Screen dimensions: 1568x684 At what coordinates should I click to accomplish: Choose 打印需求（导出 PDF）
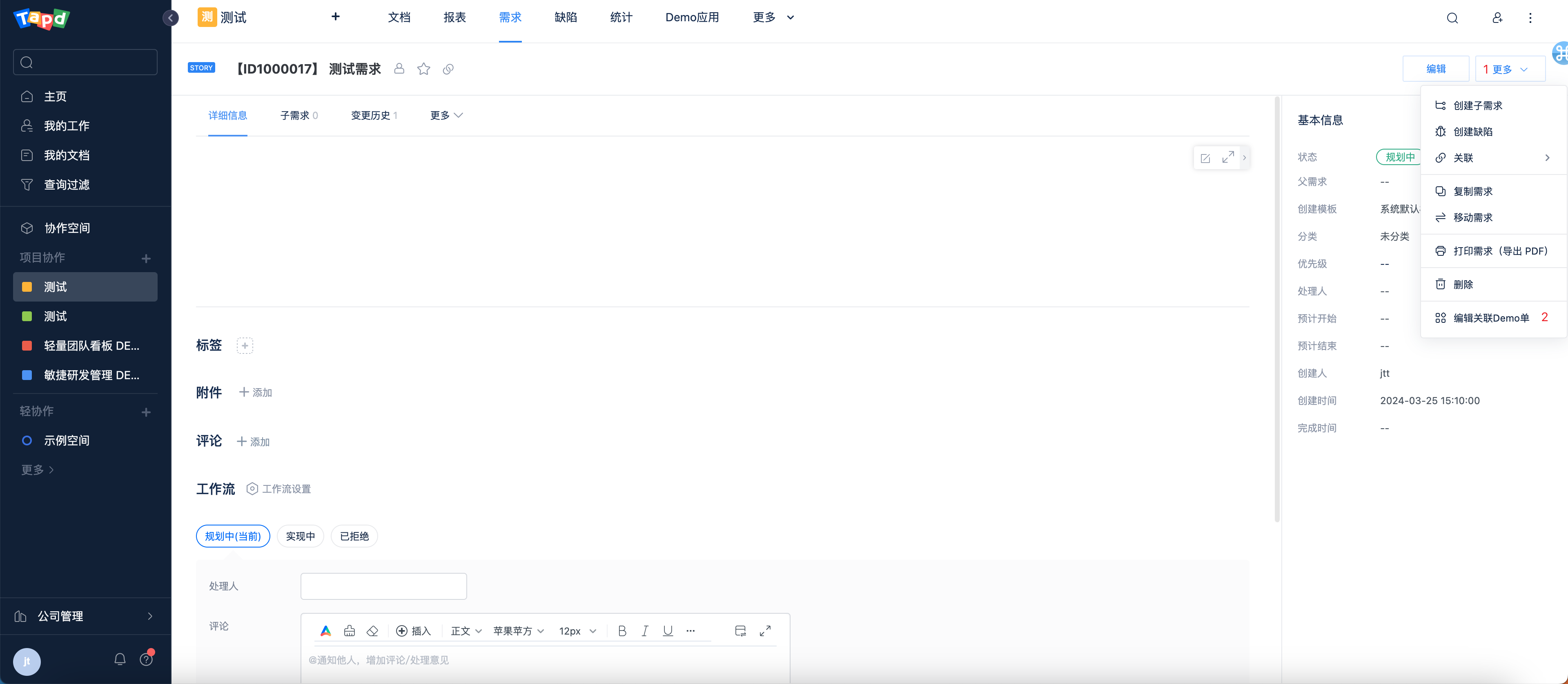point(1493,251)
